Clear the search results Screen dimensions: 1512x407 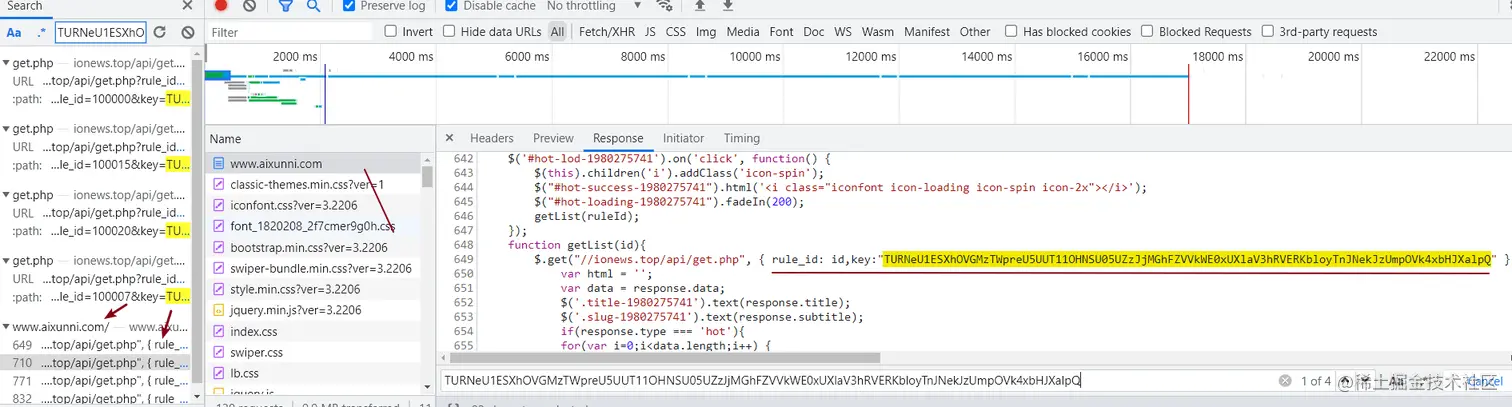pyautogui.click(x=187, y=32)
